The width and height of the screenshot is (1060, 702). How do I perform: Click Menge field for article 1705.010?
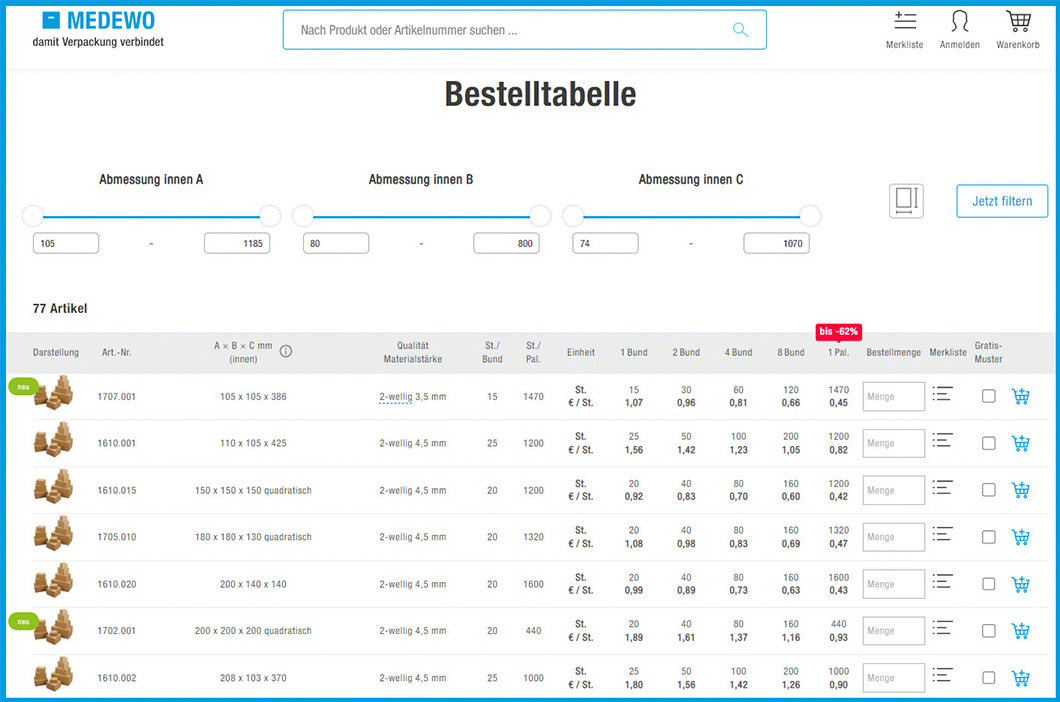point(893,537)
